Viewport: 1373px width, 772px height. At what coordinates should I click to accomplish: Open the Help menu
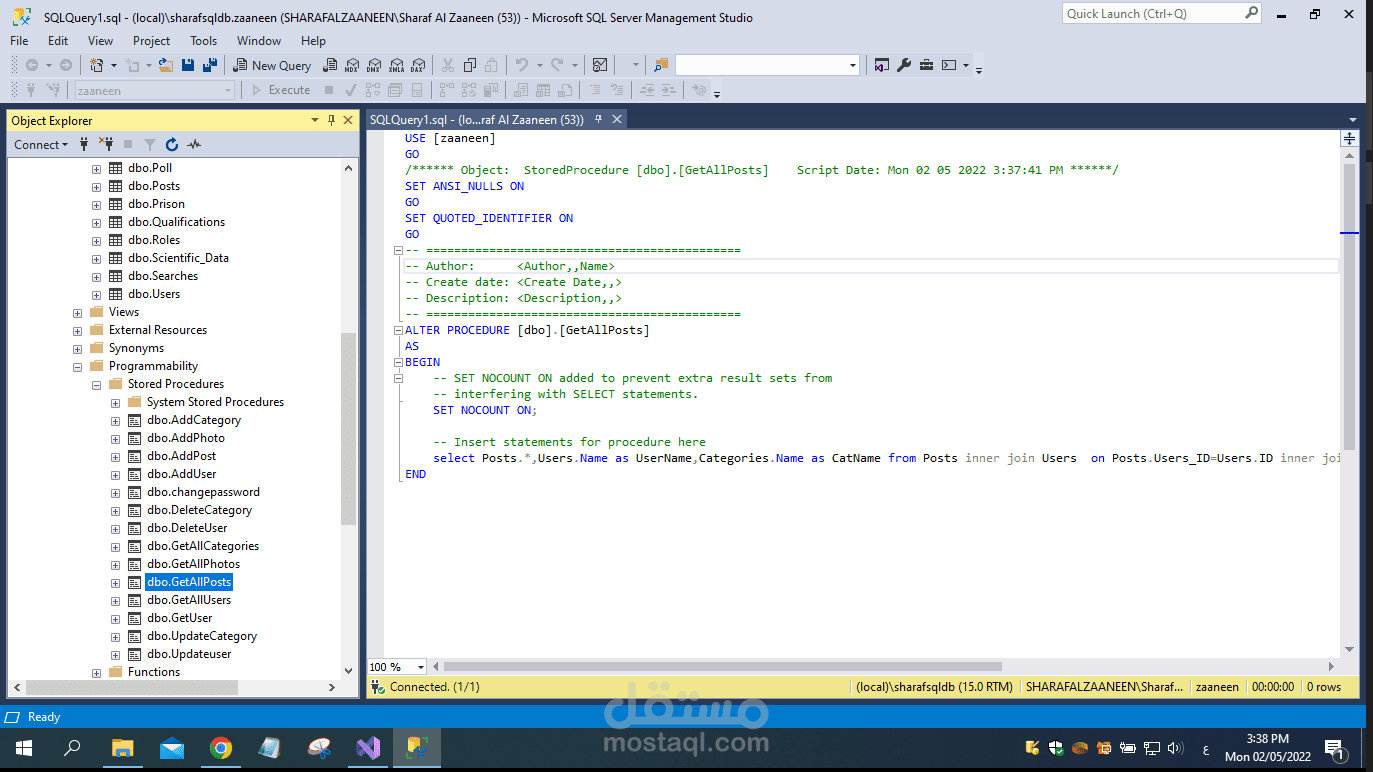click(x=314, y=41)
